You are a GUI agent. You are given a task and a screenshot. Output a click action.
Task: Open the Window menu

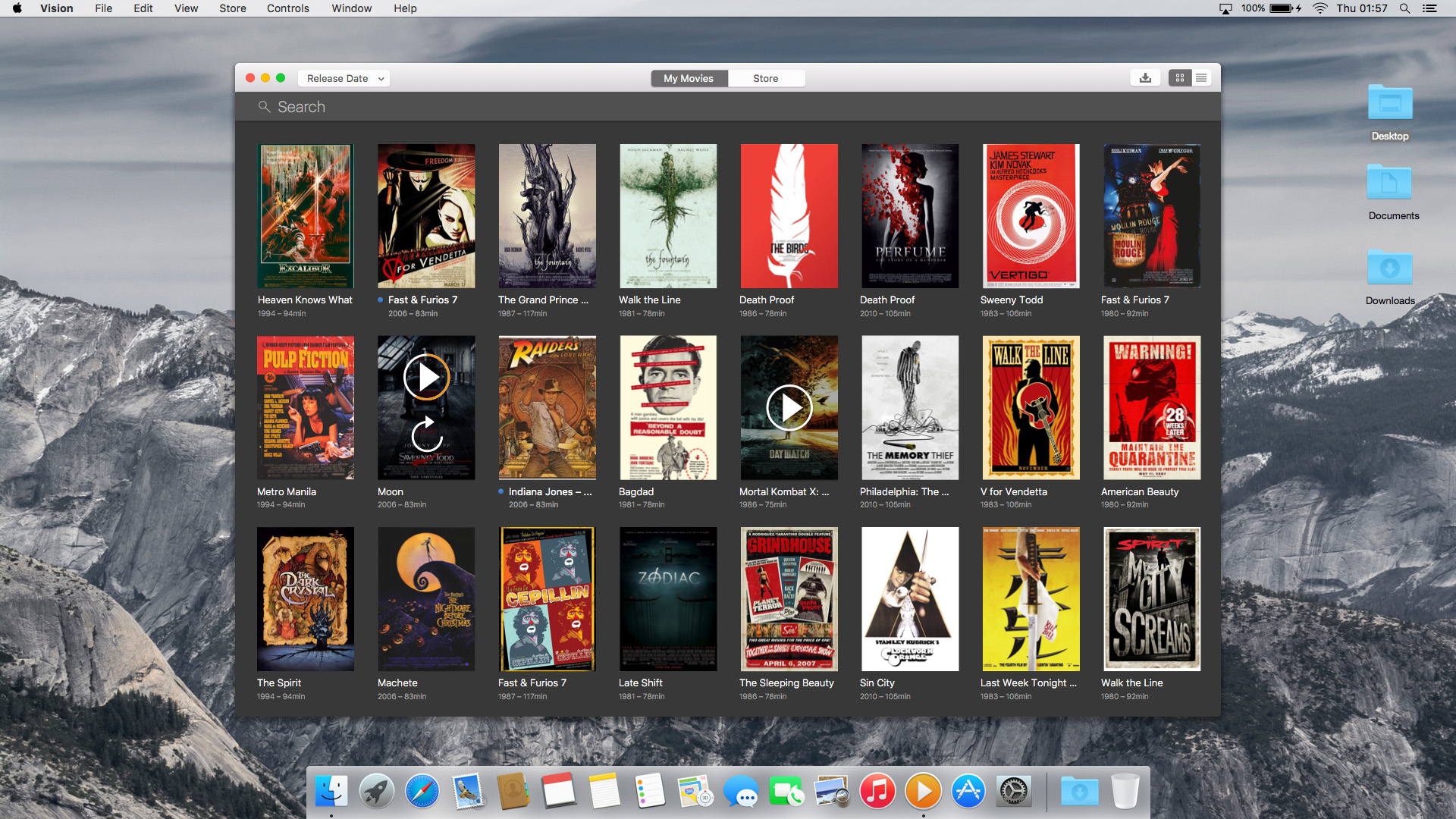(x=352, y=8)
